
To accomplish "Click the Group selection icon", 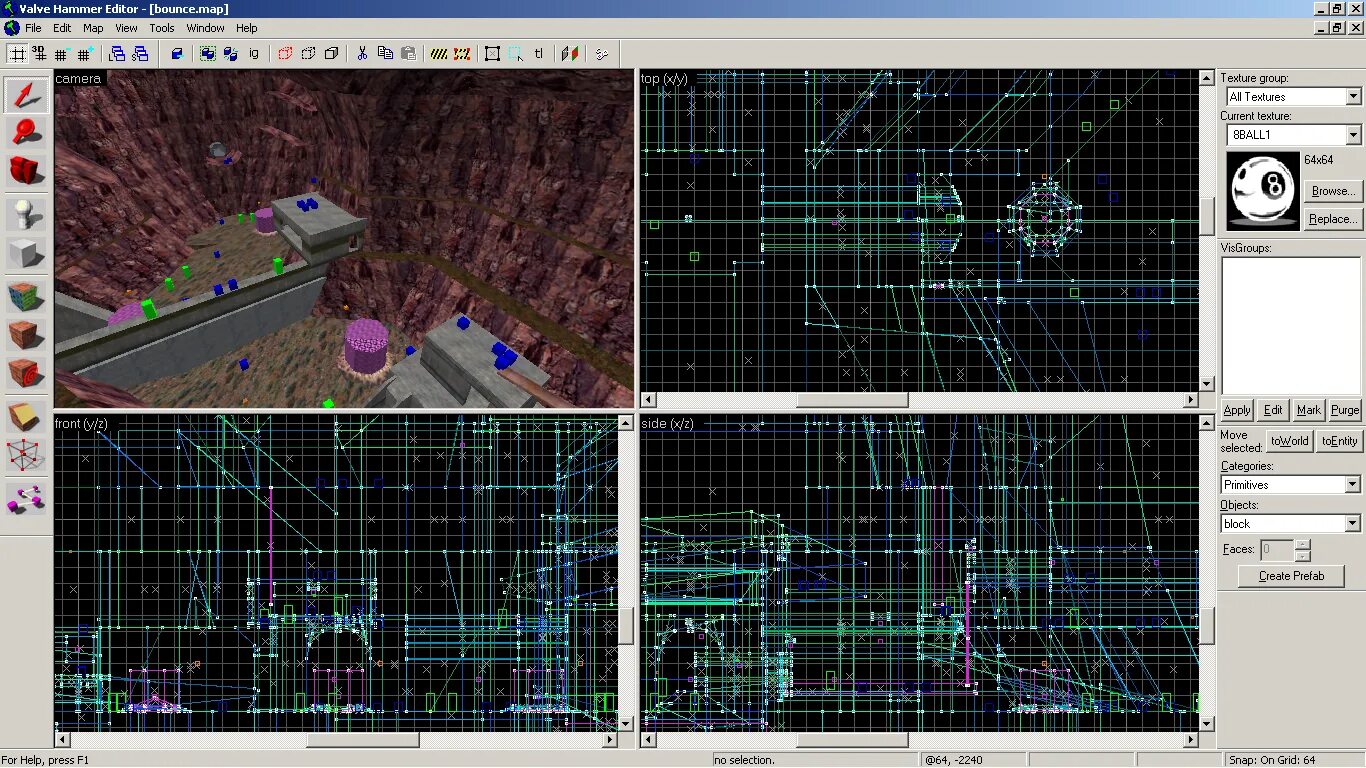I will click(208, 53).
